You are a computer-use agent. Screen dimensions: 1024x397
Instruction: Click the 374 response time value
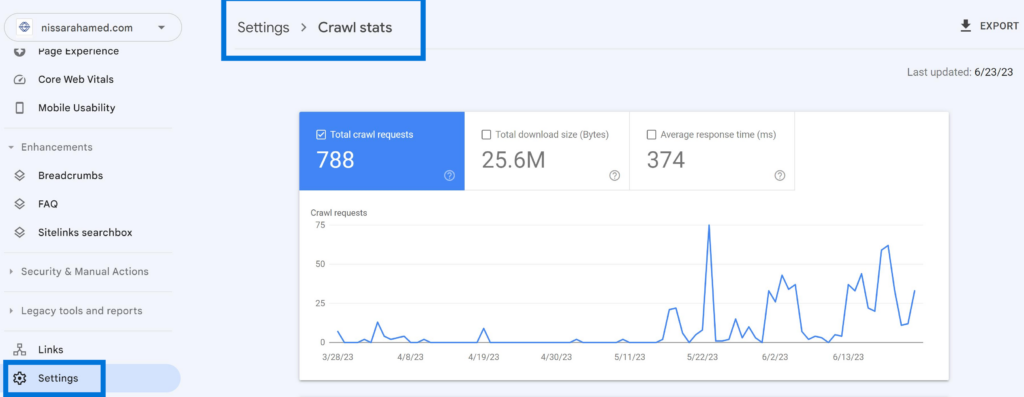665,159
